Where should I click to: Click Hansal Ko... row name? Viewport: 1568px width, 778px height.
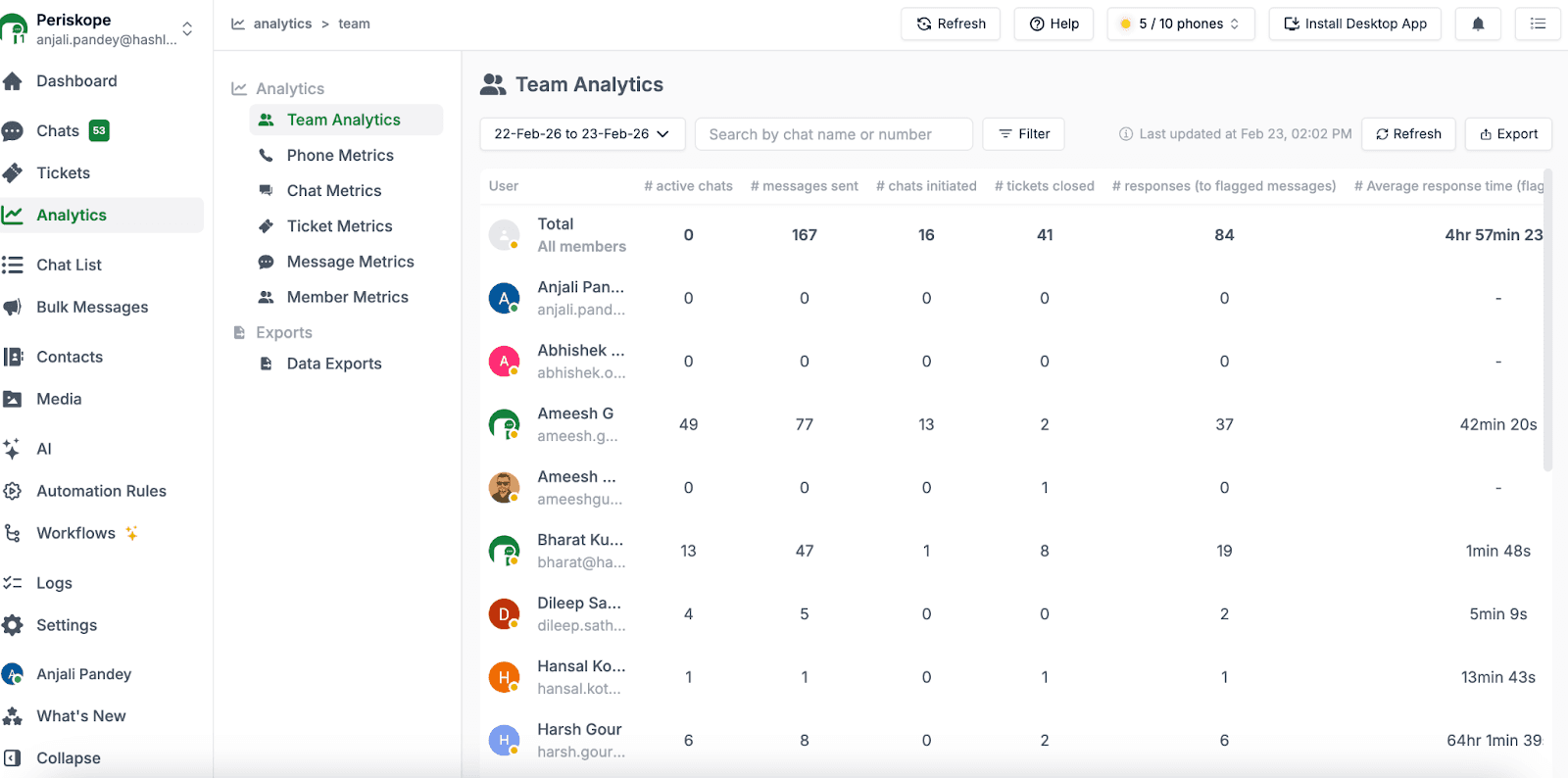[x=581, y=666]
